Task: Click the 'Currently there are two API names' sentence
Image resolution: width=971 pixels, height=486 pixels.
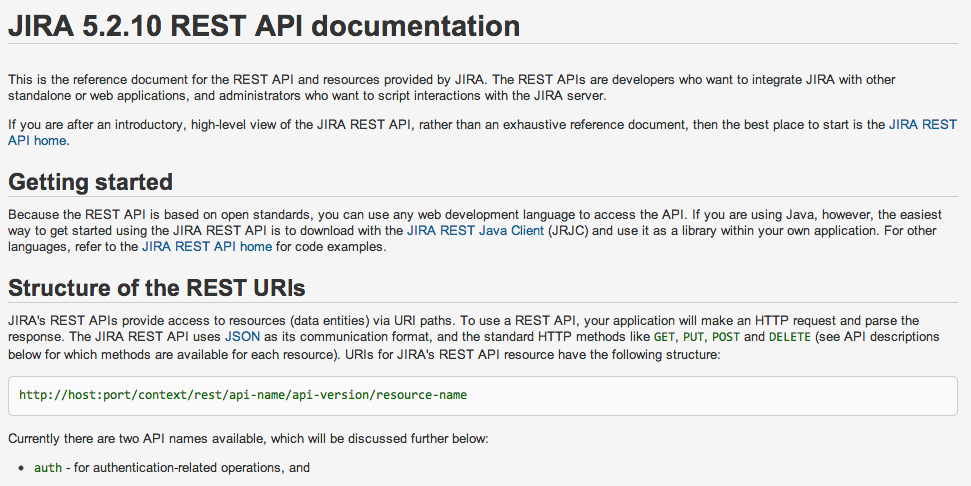Action: pyautogui.click(x=248, y=438)
